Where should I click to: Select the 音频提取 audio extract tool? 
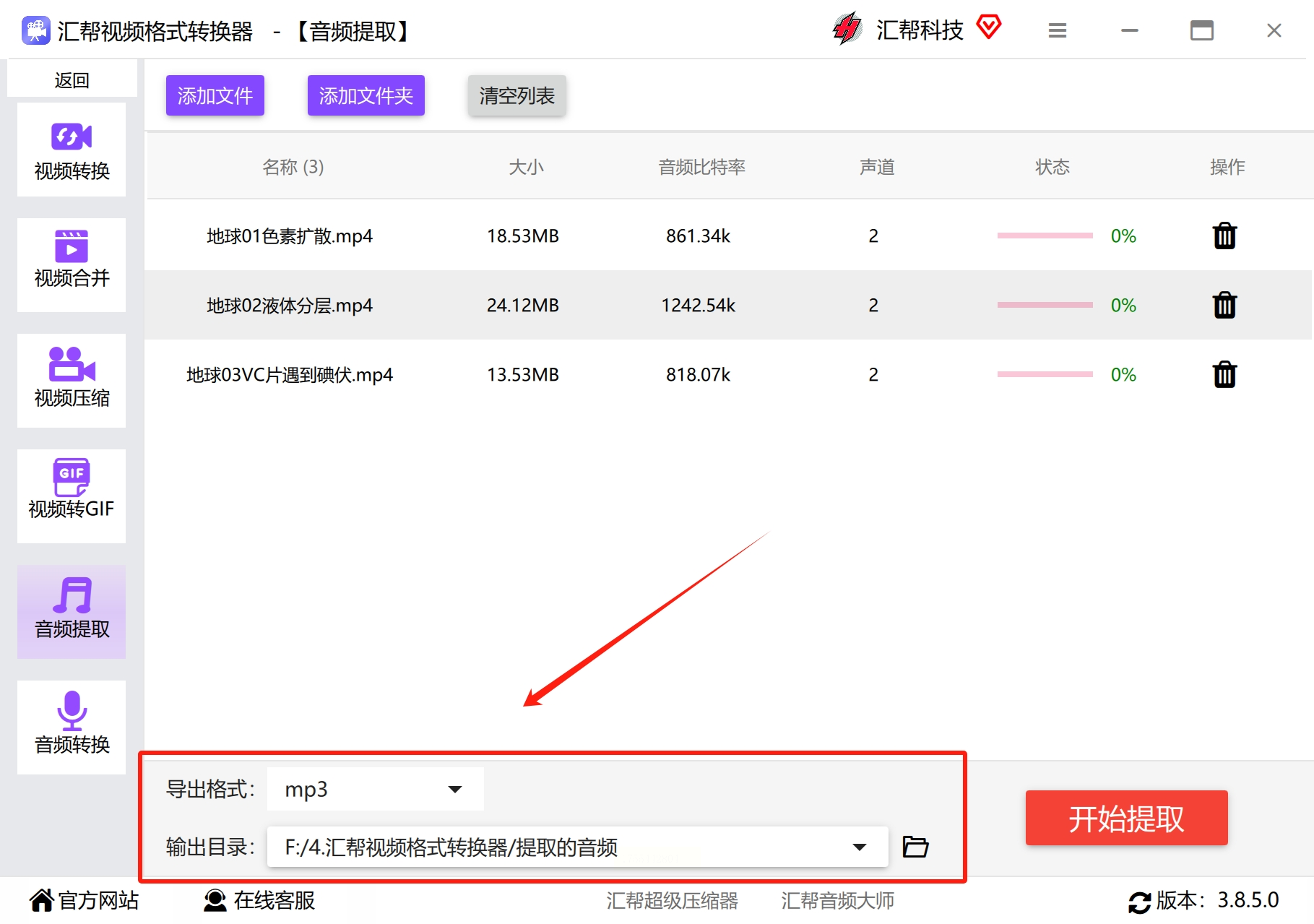[x=72, y=612]
